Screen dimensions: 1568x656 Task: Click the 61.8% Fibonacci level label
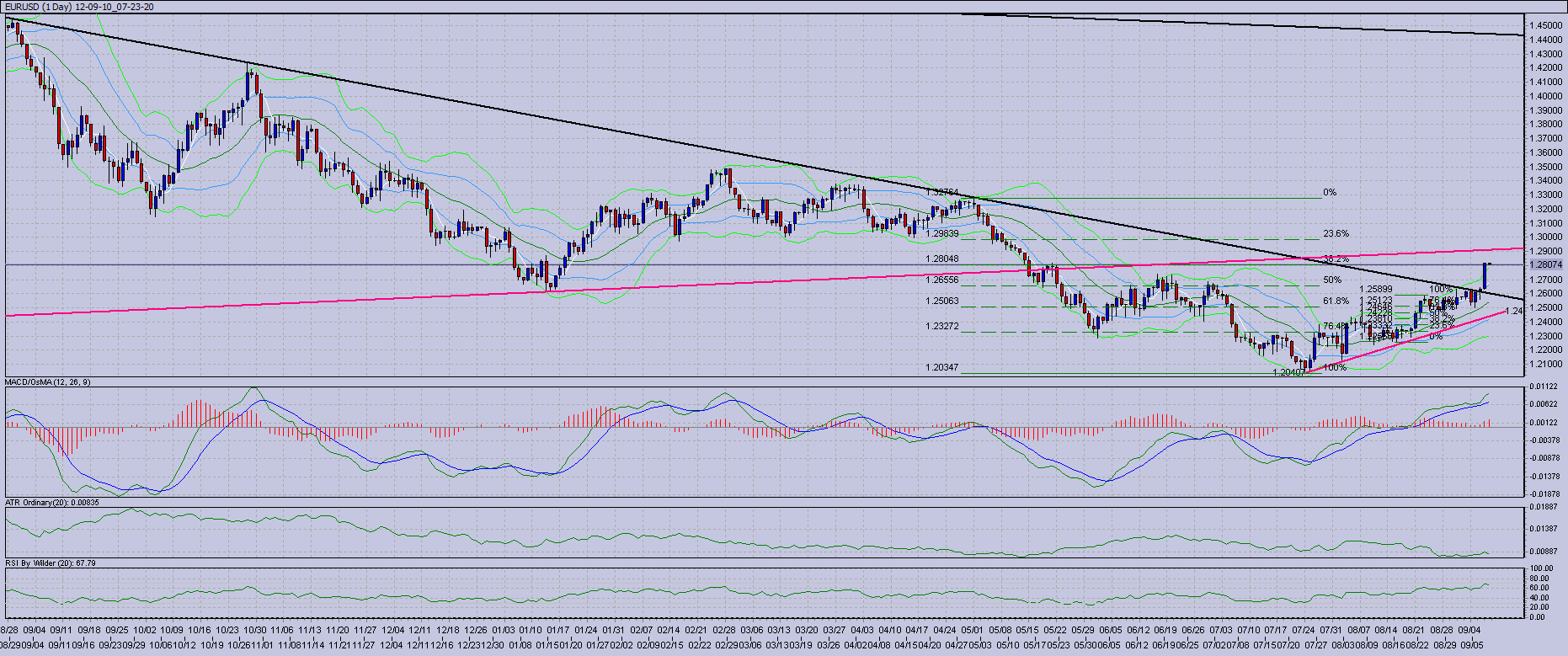(1336, 301)
